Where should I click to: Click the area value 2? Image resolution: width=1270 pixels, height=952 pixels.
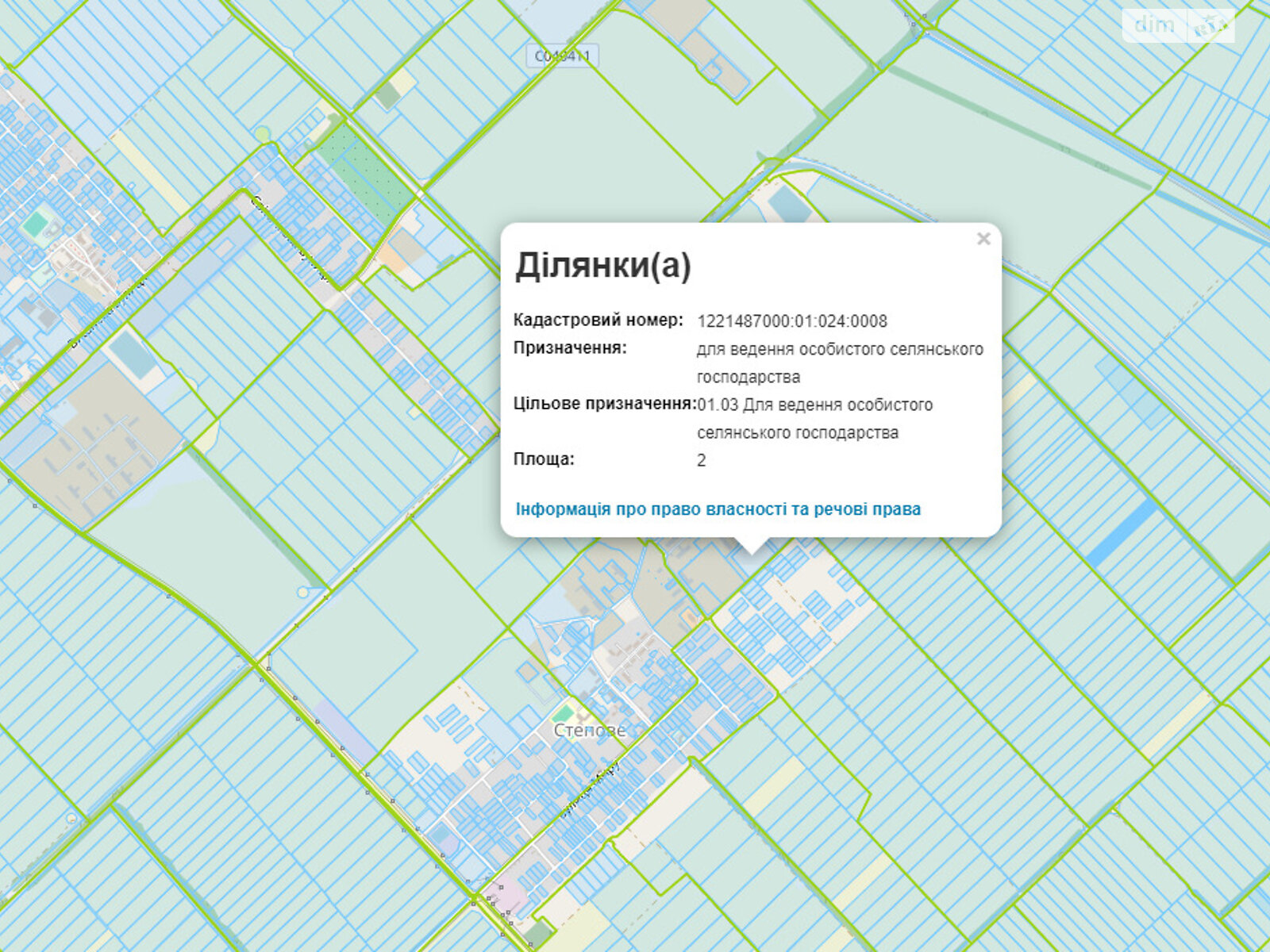coord(701,460)
